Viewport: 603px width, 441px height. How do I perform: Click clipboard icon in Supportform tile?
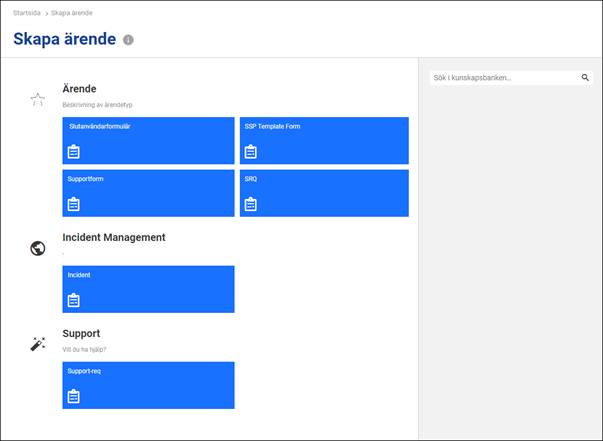pyautogui.click(x=73, y=204)
